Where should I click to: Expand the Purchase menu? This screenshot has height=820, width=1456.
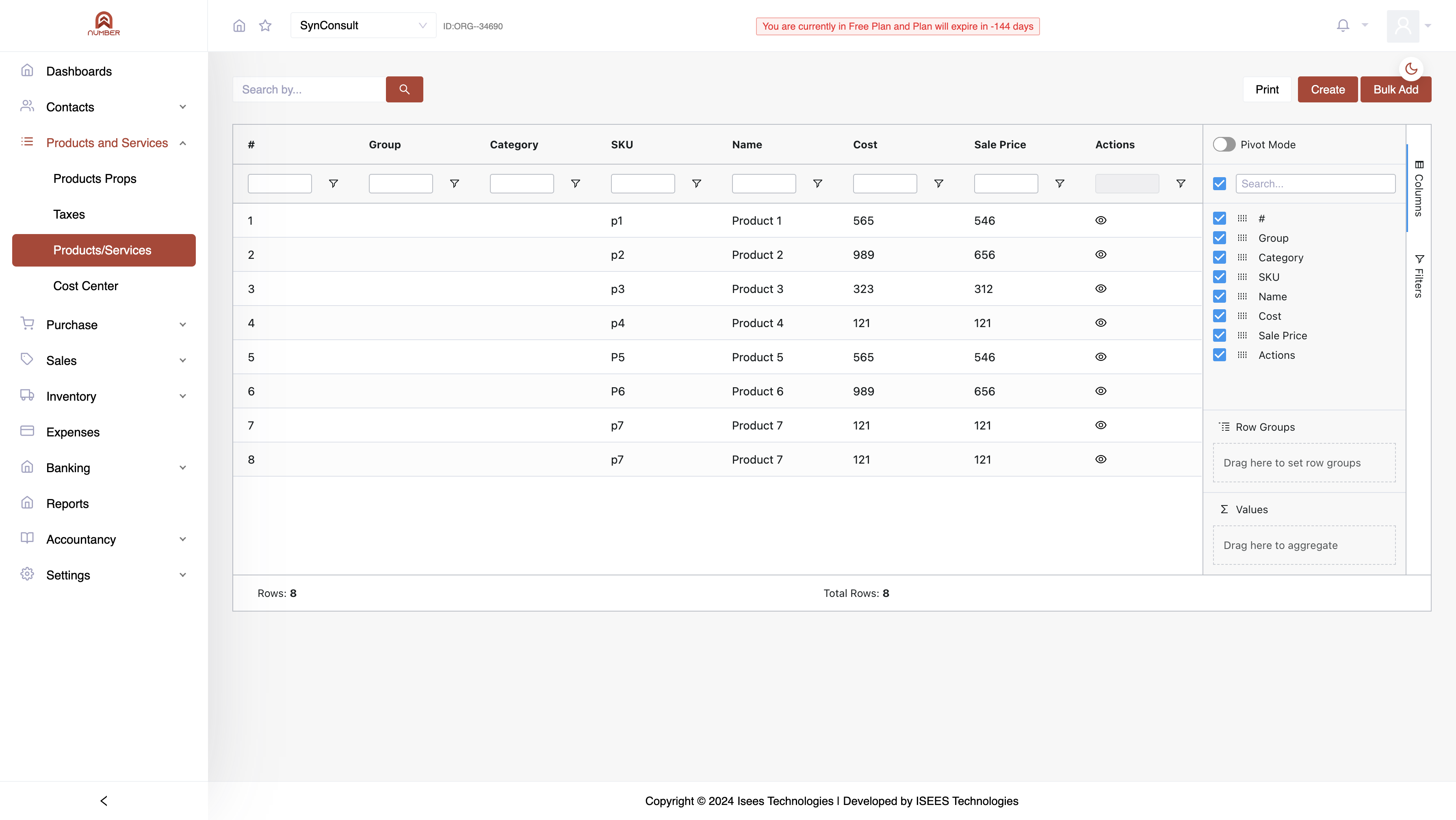point(104,325)
